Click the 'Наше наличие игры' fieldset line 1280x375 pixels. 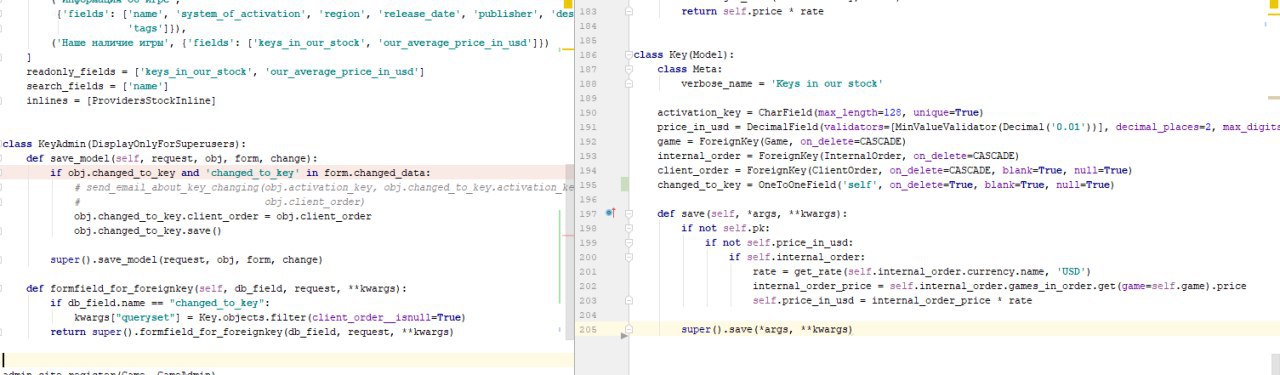300,43
